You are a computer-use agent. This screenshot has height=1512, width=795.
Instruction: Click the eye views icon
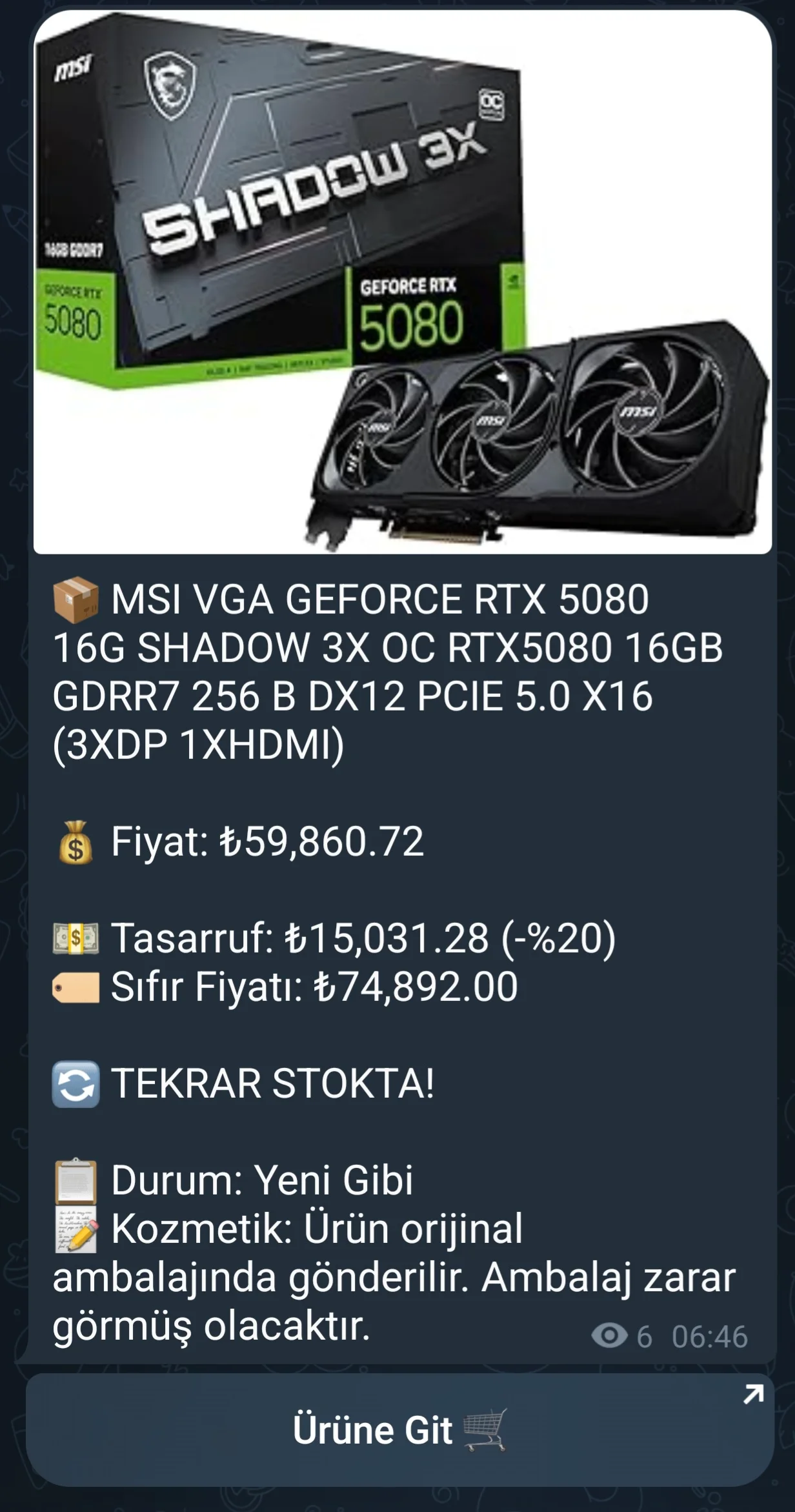coord(609,1336)
